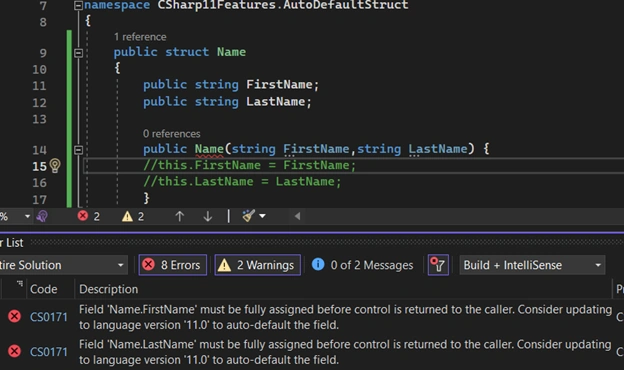Click line number 14 in the margin
Viewport: 624px width, 370px height.
click(39, 150)
